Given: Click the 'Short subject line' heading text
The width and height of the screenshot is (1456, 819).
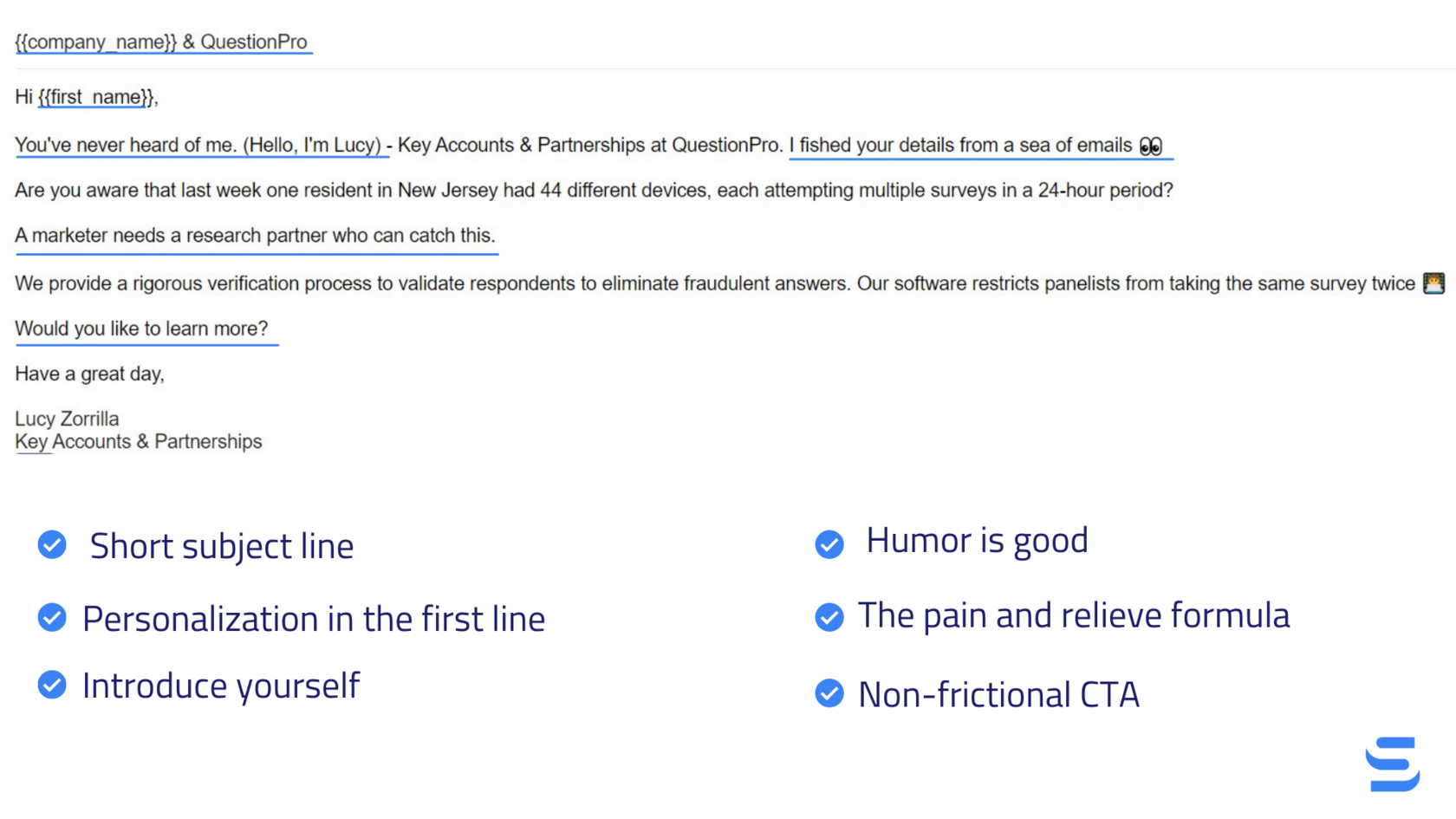Looking at the screenshot, I should (x=222, y=546).
